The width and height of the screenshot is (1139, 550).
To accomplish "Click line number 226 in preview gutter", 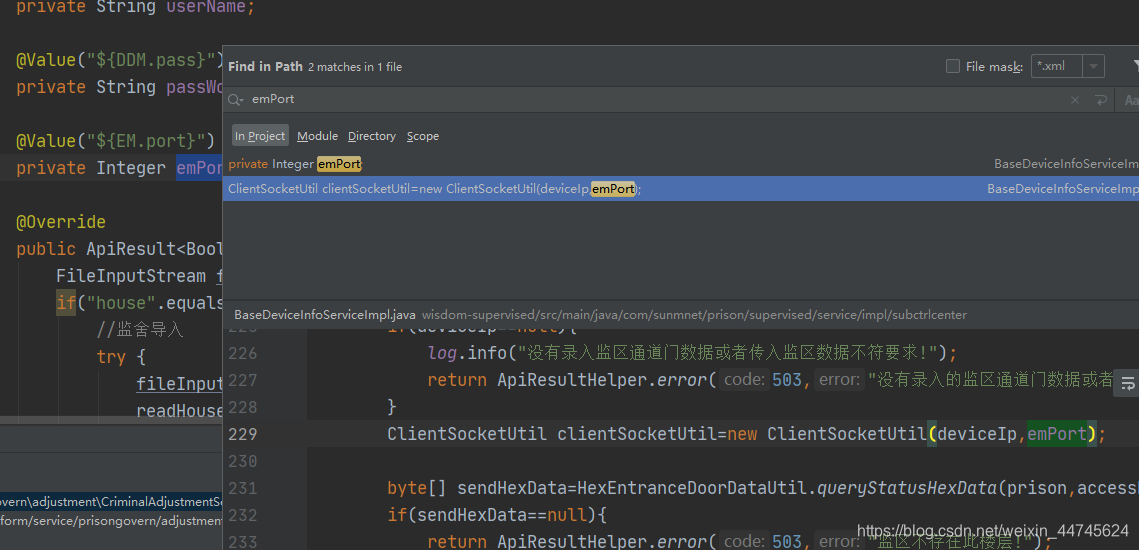I will pos(243,353).
